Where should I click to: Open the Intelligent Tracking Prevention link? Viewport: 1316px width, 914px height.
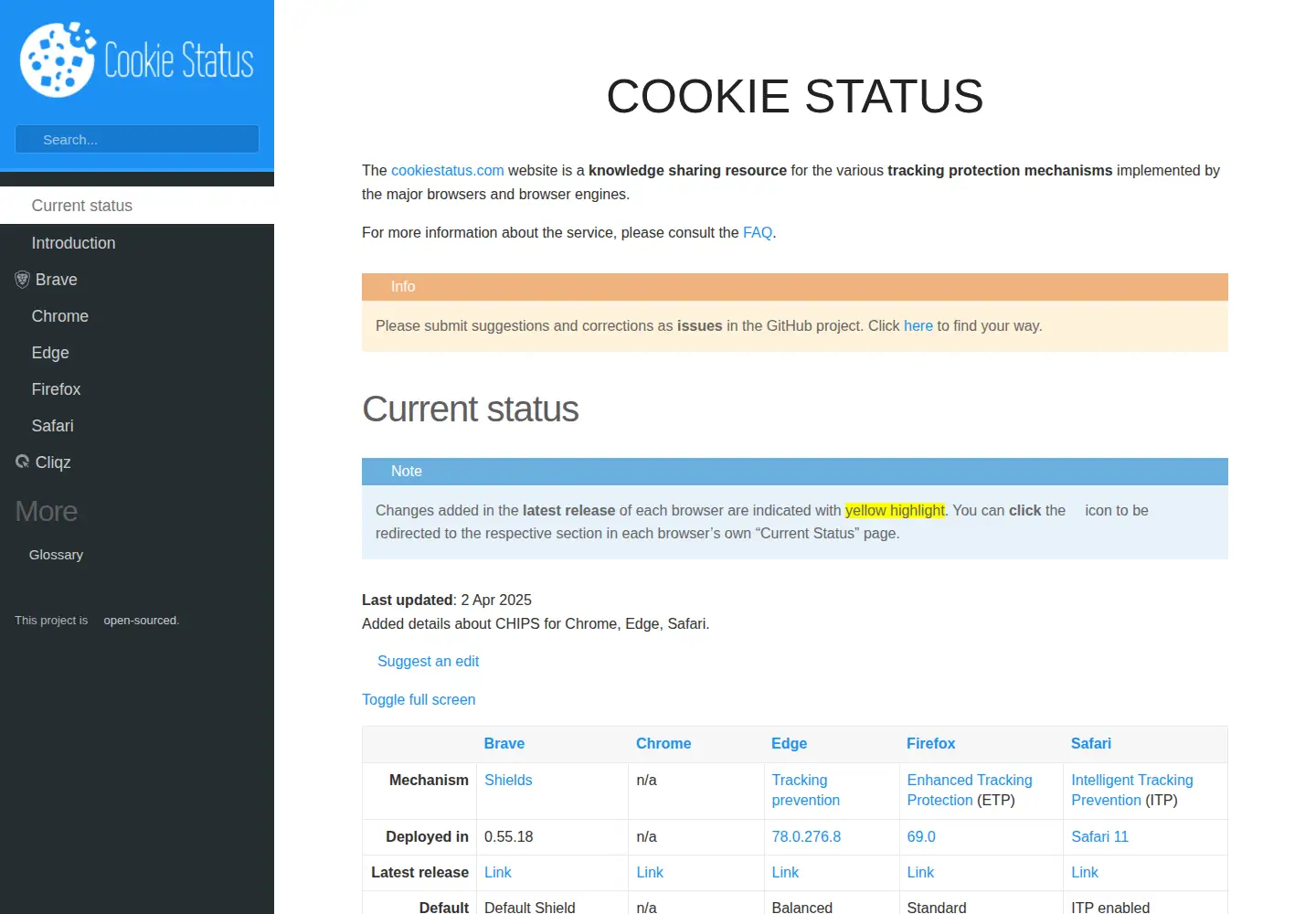pyautogui.click(x=1131, y=790)
